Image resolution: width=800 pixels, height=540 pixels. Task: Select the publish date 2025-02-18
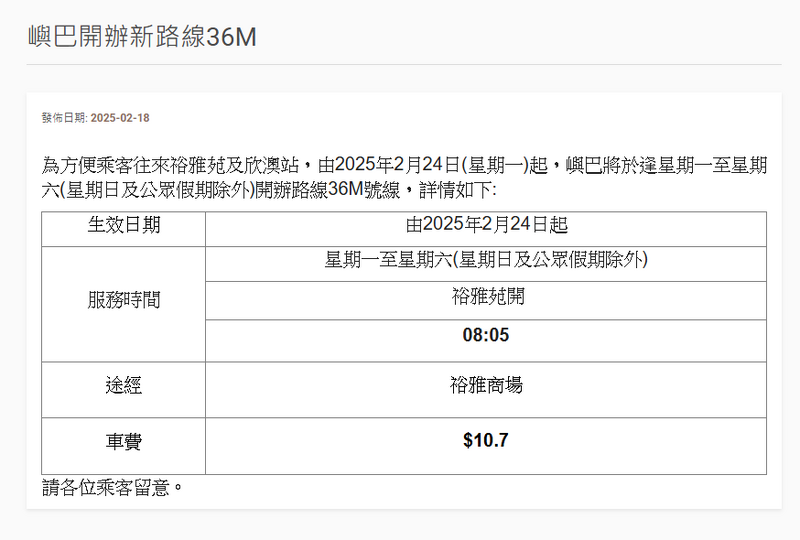[x=120, y=118]
